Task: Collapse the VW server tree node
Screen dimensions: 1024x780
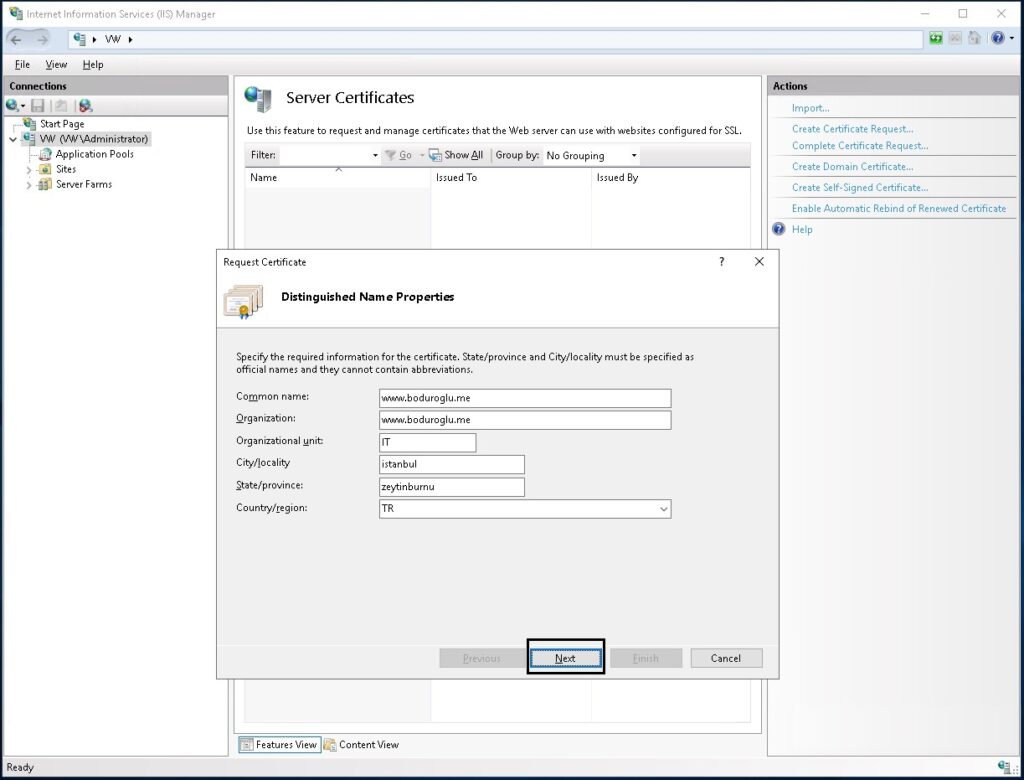Action: 12,140
